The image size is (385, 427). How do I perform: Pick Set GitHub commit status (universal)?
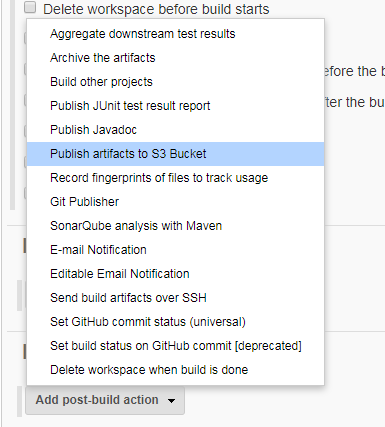175,322
